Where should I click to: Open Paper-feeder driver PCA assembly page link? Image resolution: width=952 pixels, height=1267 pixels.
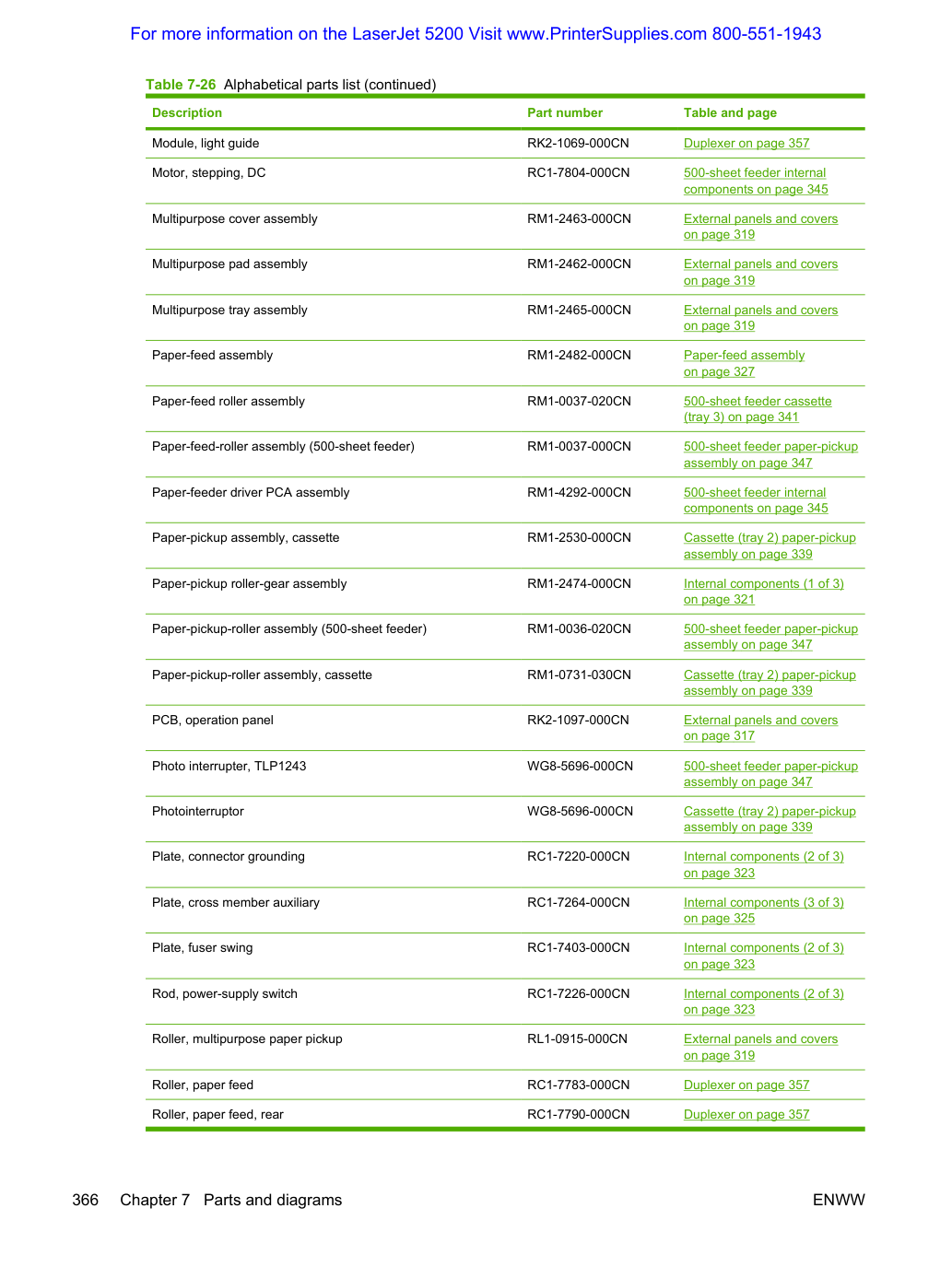pos(756,500)
